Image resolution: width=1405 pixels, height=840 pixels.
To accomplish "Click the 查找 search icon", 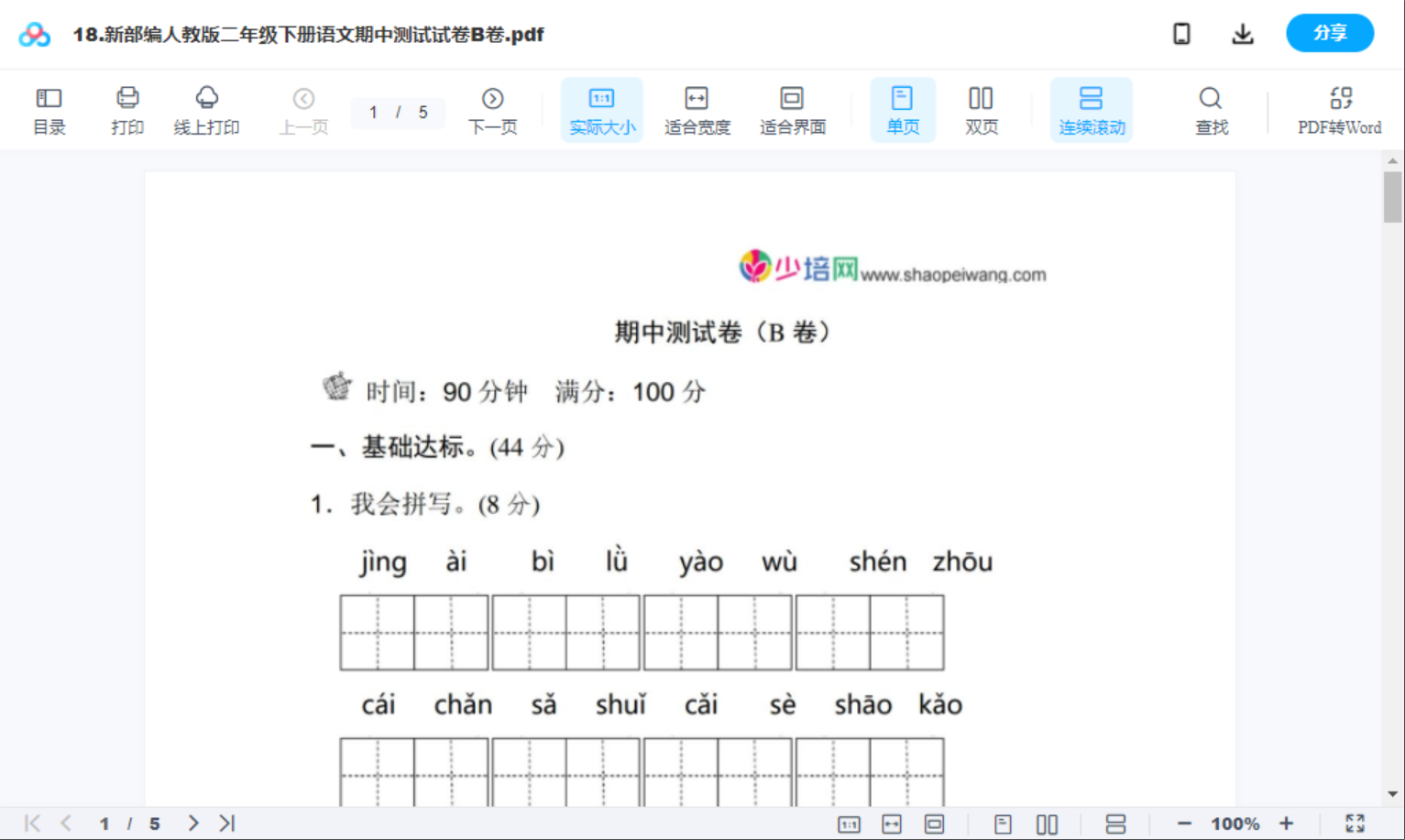I will point(1211,109).
